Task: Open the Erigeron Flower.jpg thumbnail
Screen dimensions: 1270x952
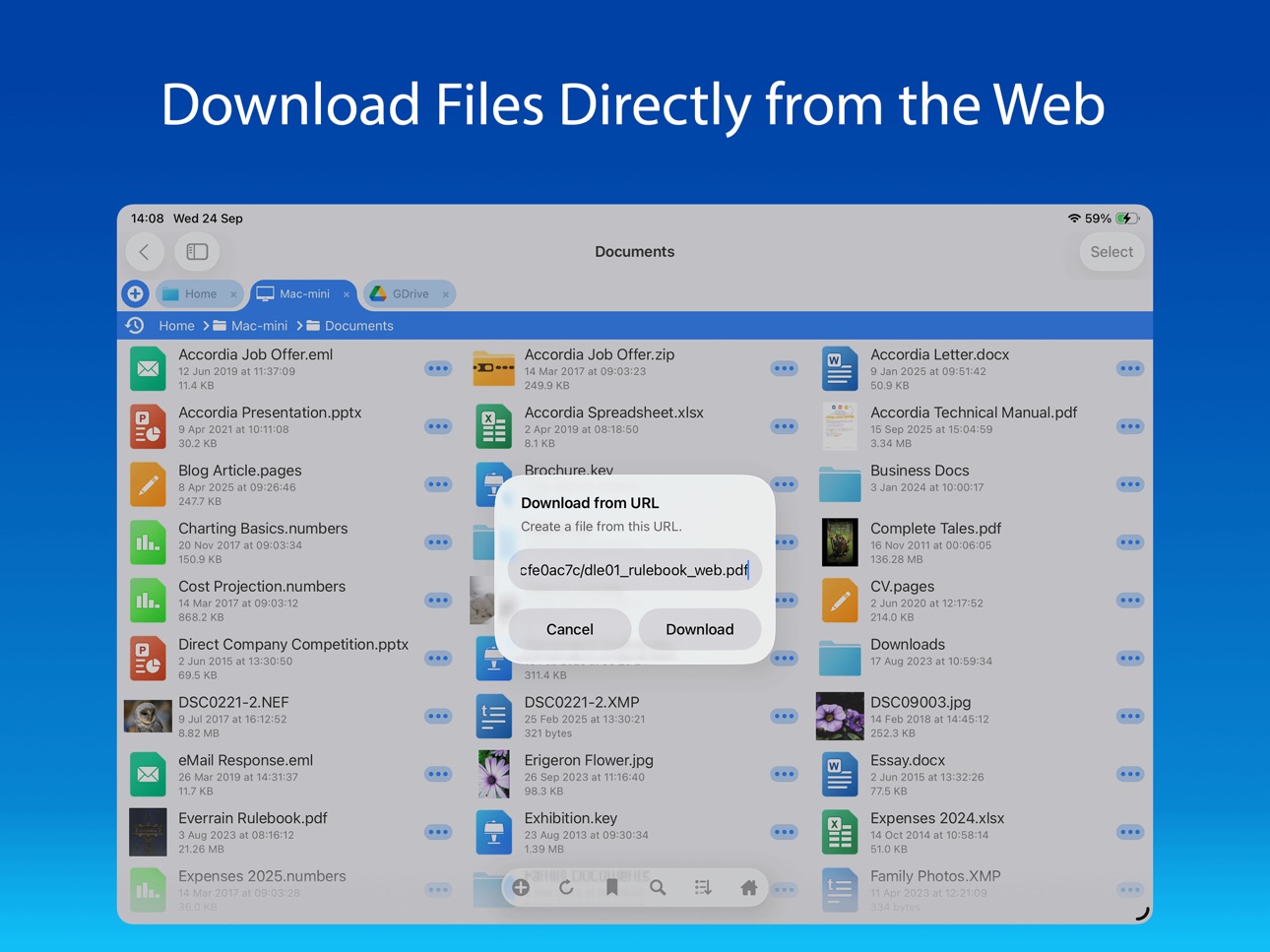Action: pyautogui.click(x=493, y=775)
